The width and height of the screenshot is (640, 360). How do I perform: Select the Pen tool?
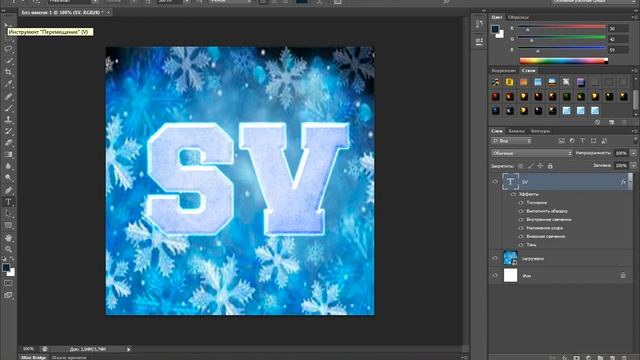(8, 190)
